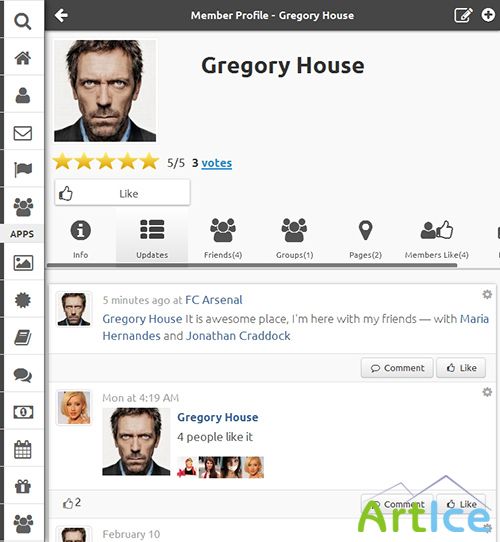Click the plus icon in top bar
The height and width of the screenshot is (542, 500).
(x=488, y=15)
